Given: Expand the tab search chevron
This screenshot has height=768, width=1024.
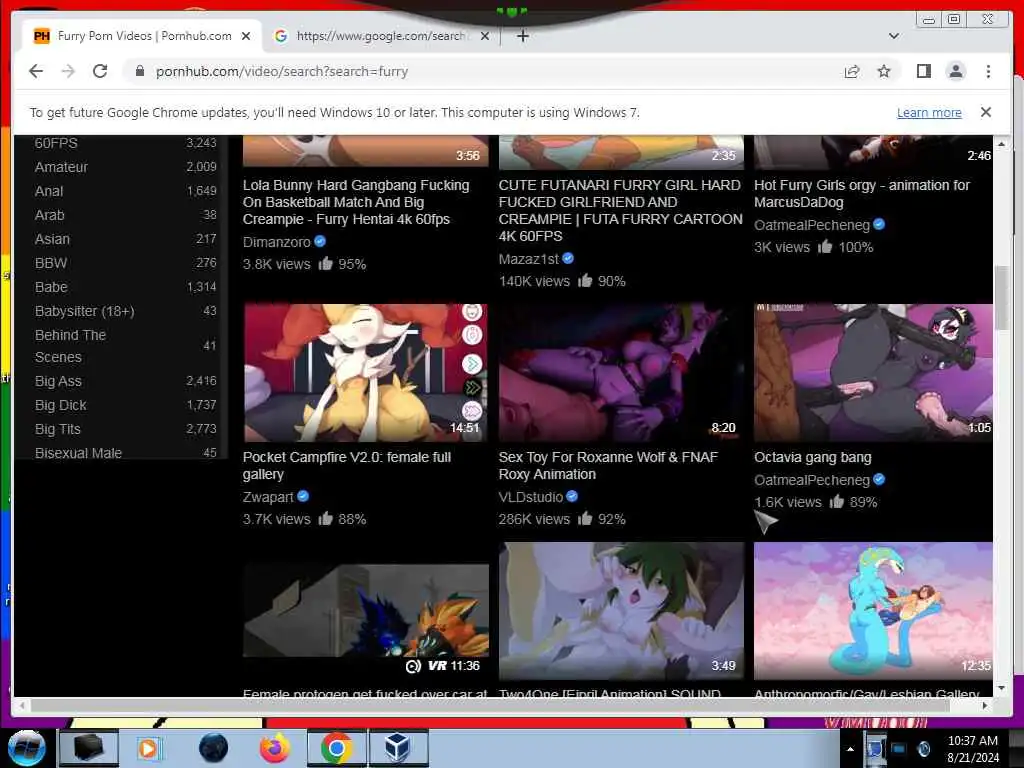Looking at the screenshot, I should pyautogui.click(x=894, y=36).
